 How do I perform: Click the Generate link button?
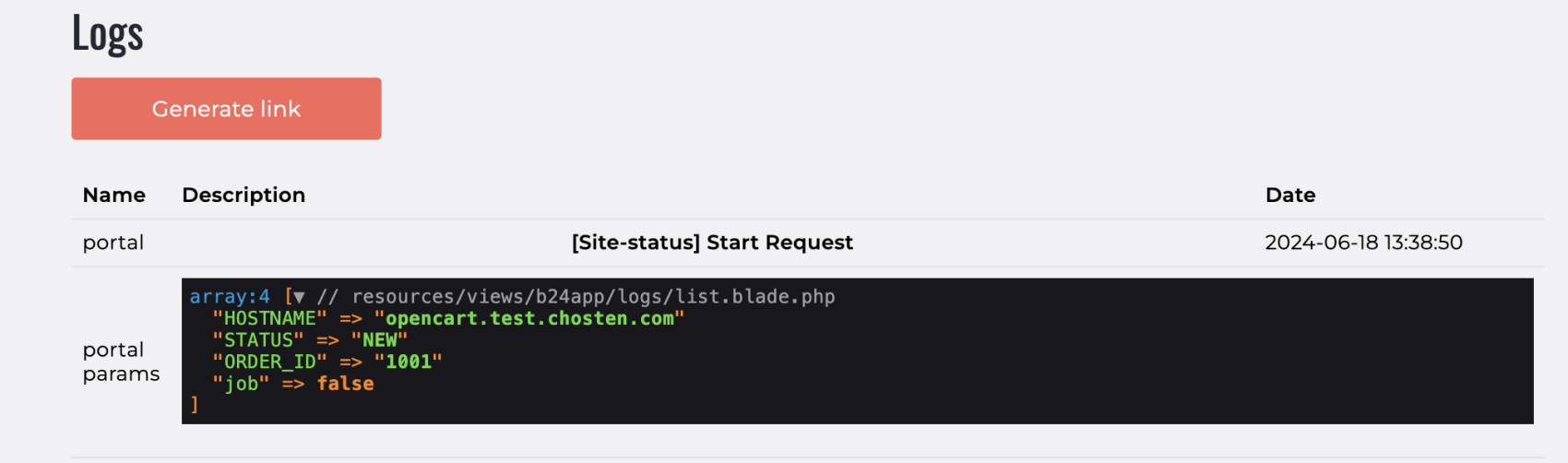tap(226, 109)
